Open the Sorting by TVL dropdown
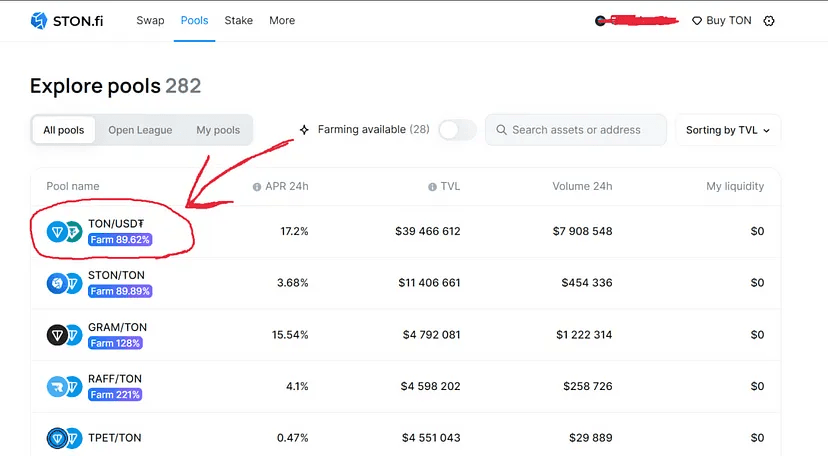Image resolution: width=828 pixels, height=456 pixels. 728,130
